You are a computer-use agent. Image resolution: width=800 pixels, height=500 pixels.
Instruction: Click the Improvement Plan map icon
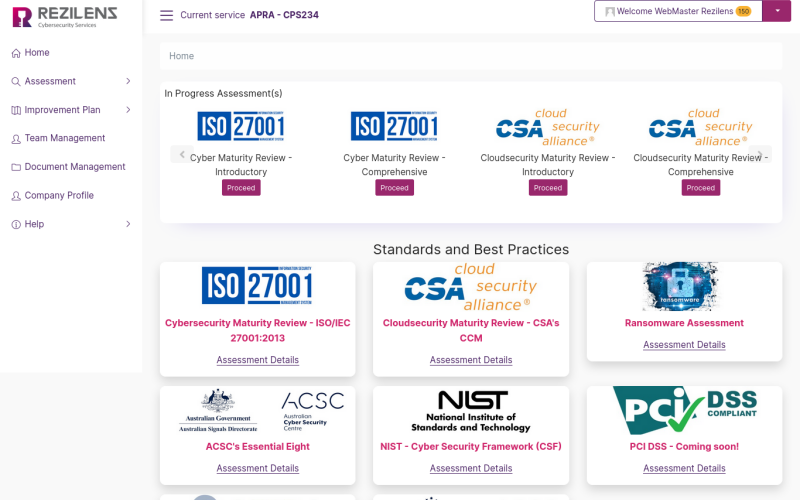point(16,110)
